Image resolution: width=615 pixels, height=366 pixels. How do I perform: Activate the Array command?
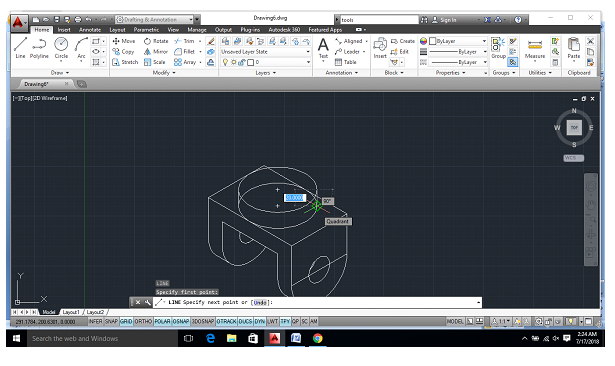[x=185, y=62]
